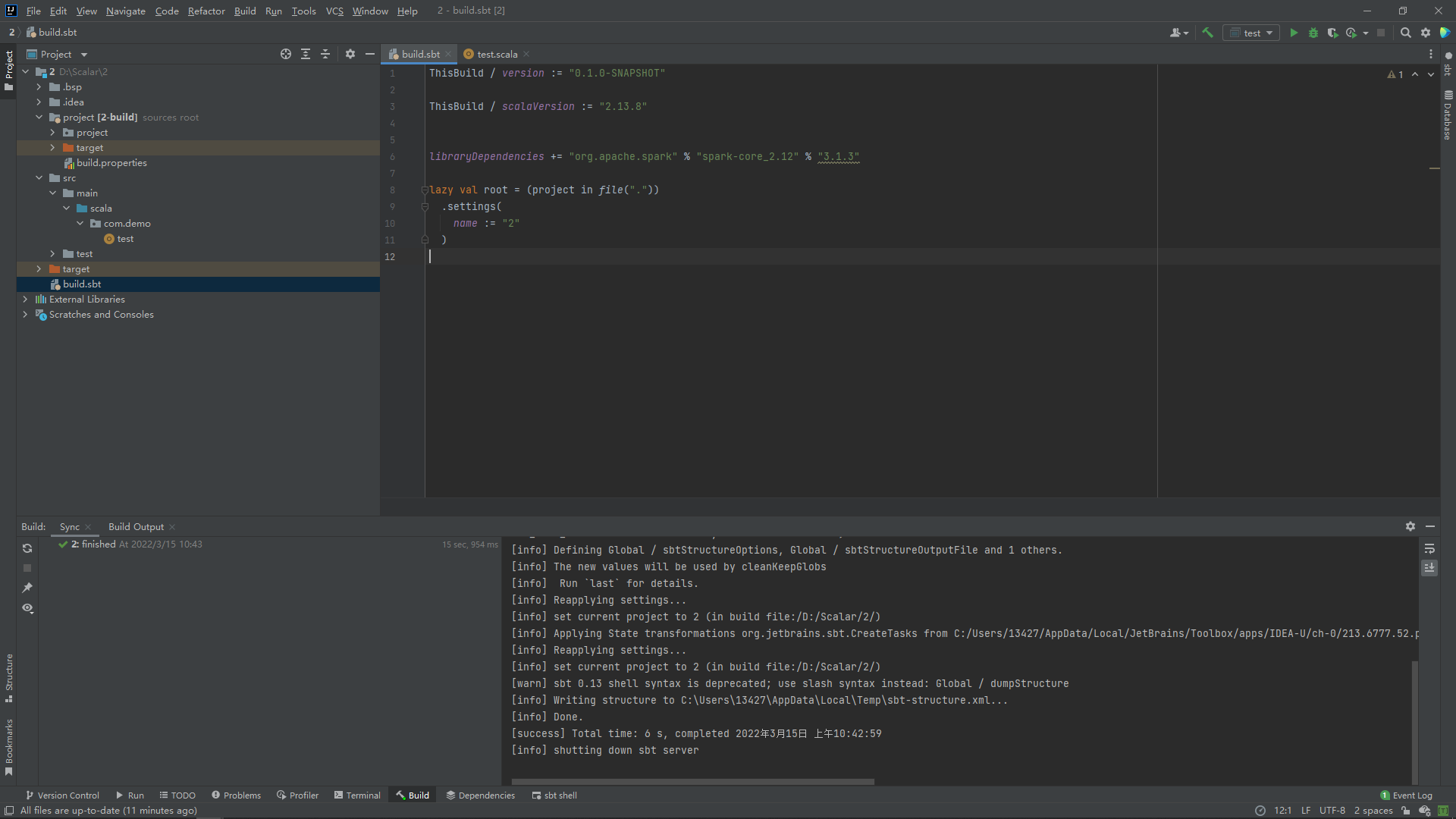Screen dimensions: 1456x819
Task: Click Collapse All icon in Project panel
Action: click(325, 54)
